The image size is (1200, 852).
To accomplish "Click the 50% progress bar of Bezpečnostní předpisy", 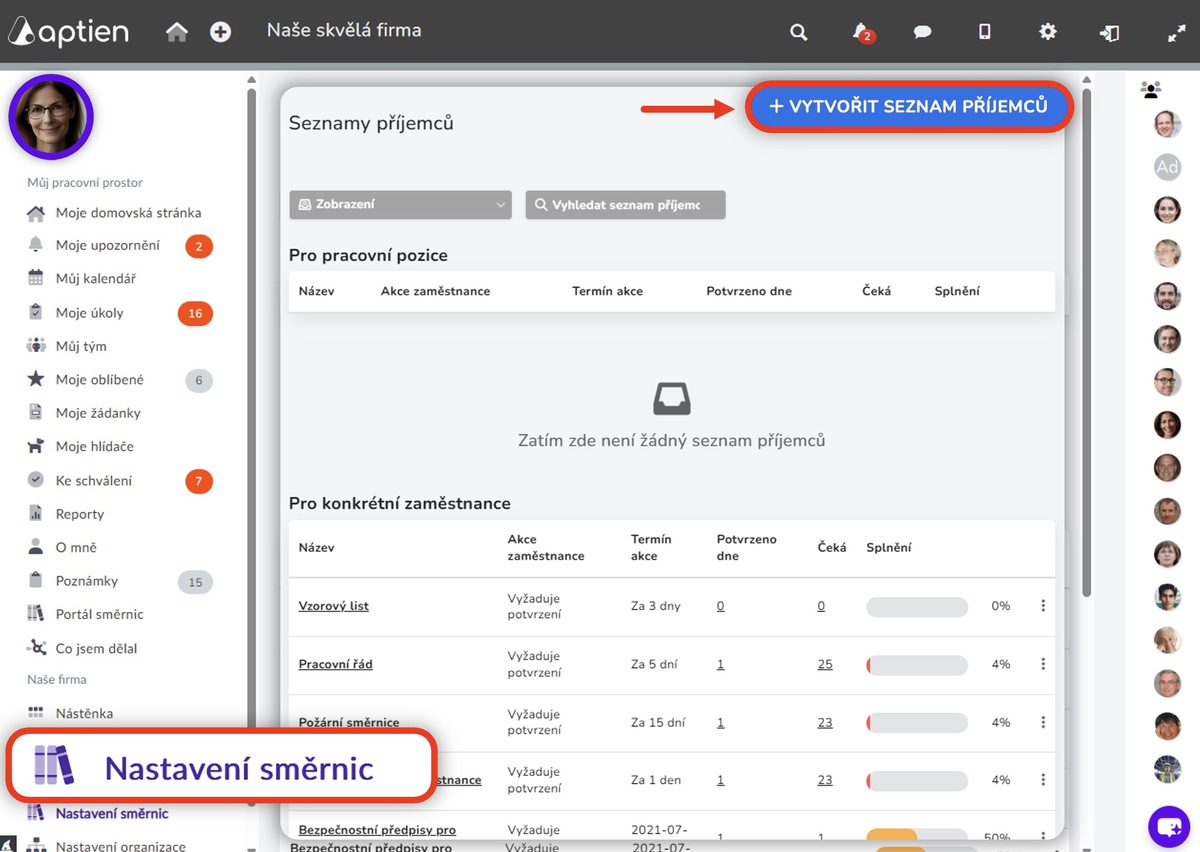I will [x=915, y=833].
